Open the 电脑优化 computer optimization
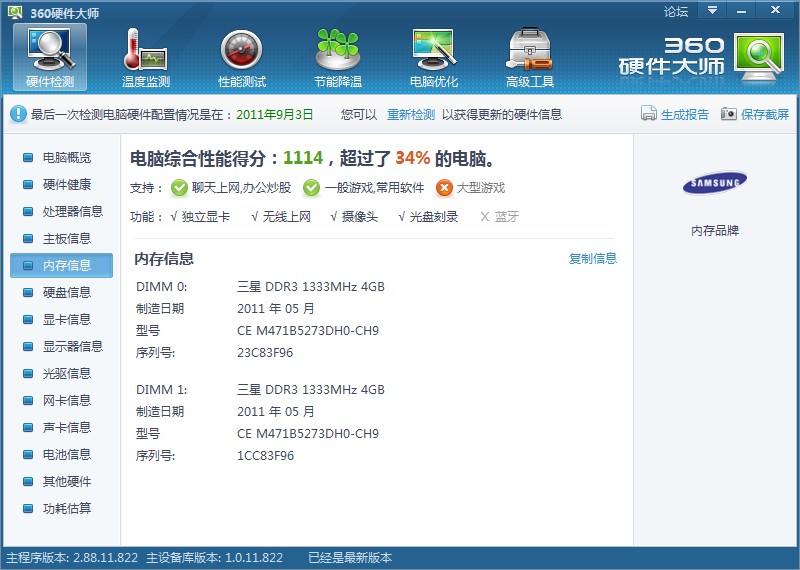The height and width of the screenshot is (570, 800). coord(434,57)
